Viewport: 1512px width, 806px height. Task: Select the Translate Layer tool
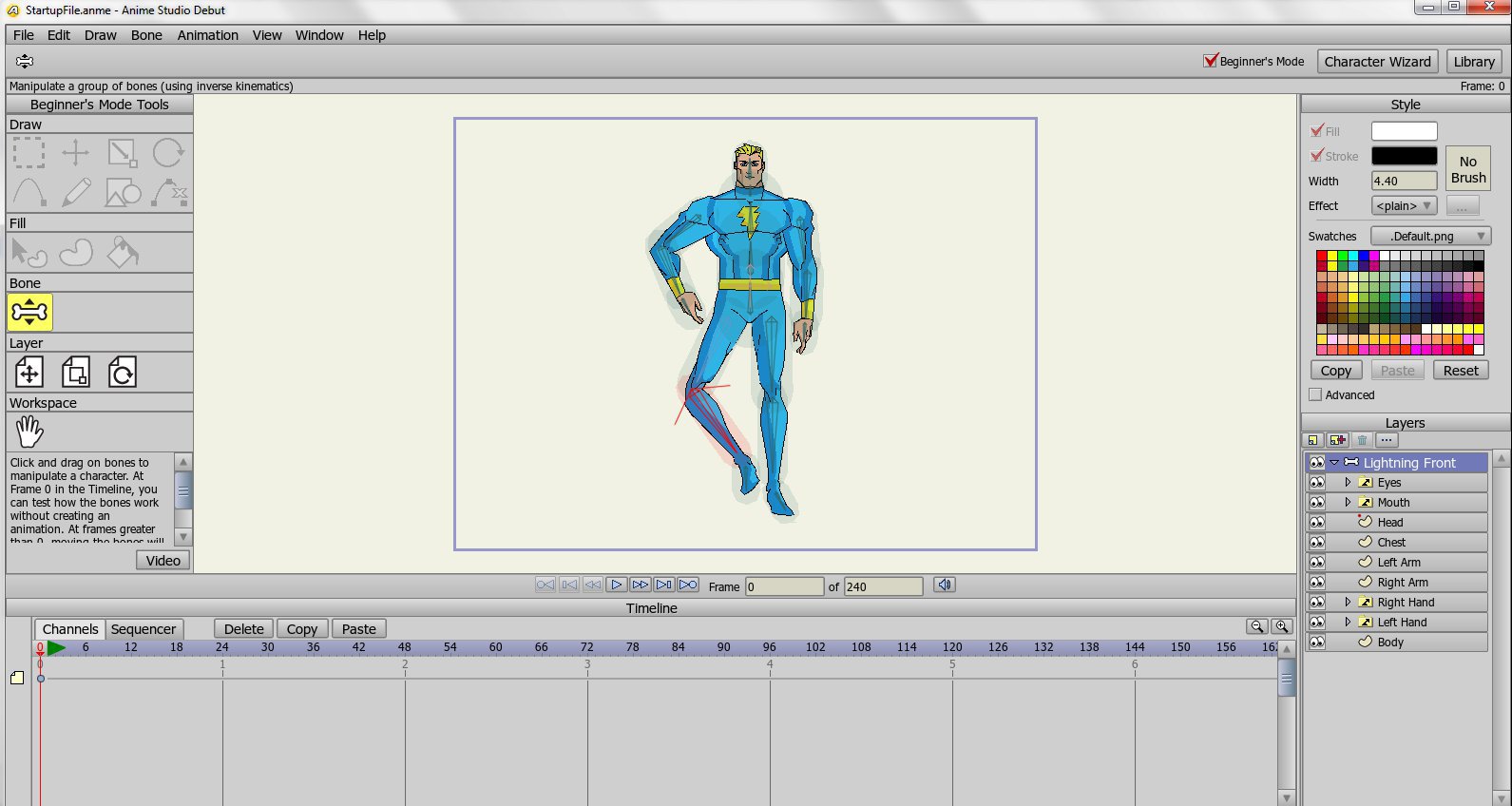[x=29, y=372]
